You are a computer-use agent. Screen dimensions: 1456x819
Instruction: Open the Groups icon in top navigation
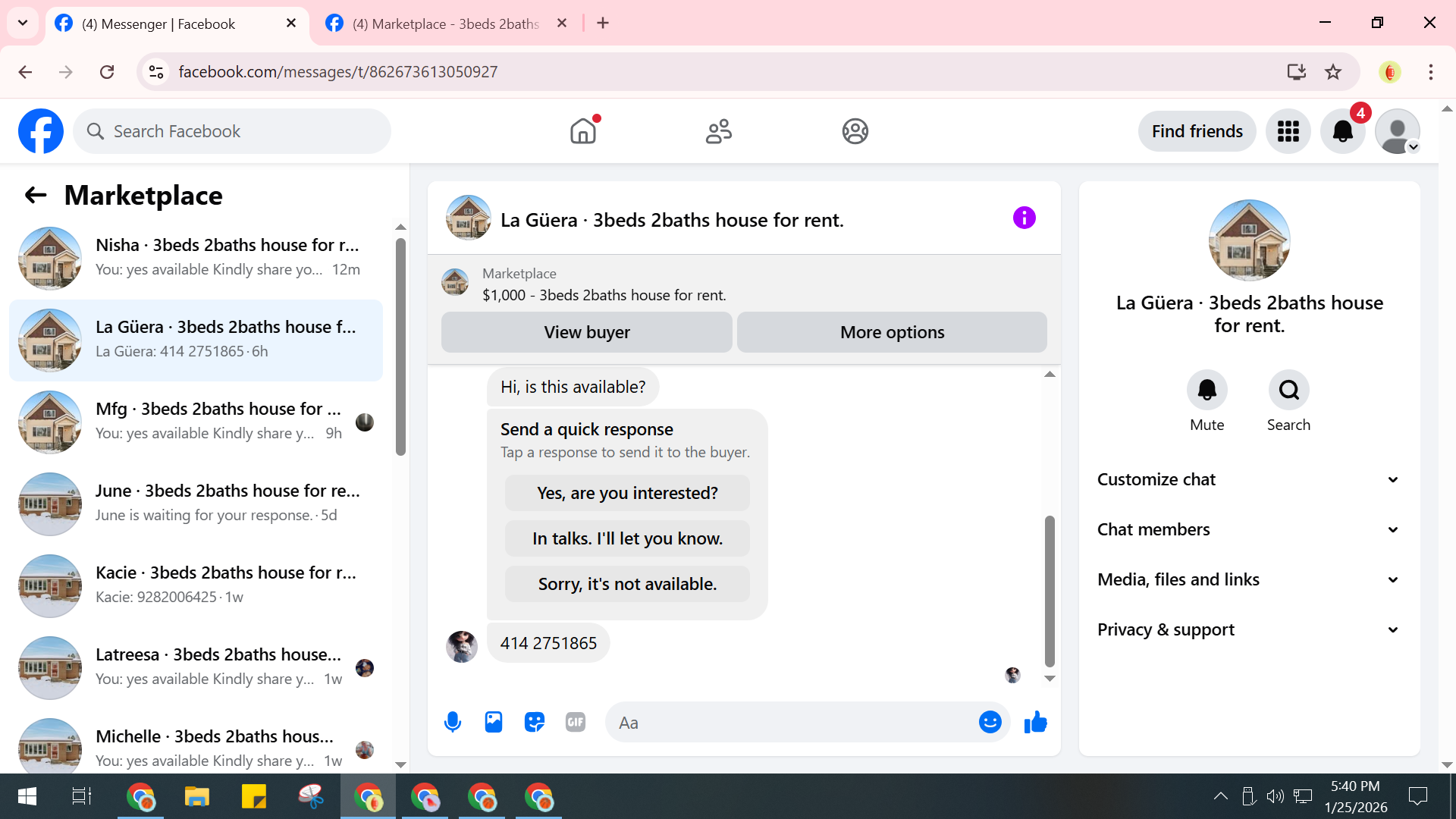click(855, 131)
